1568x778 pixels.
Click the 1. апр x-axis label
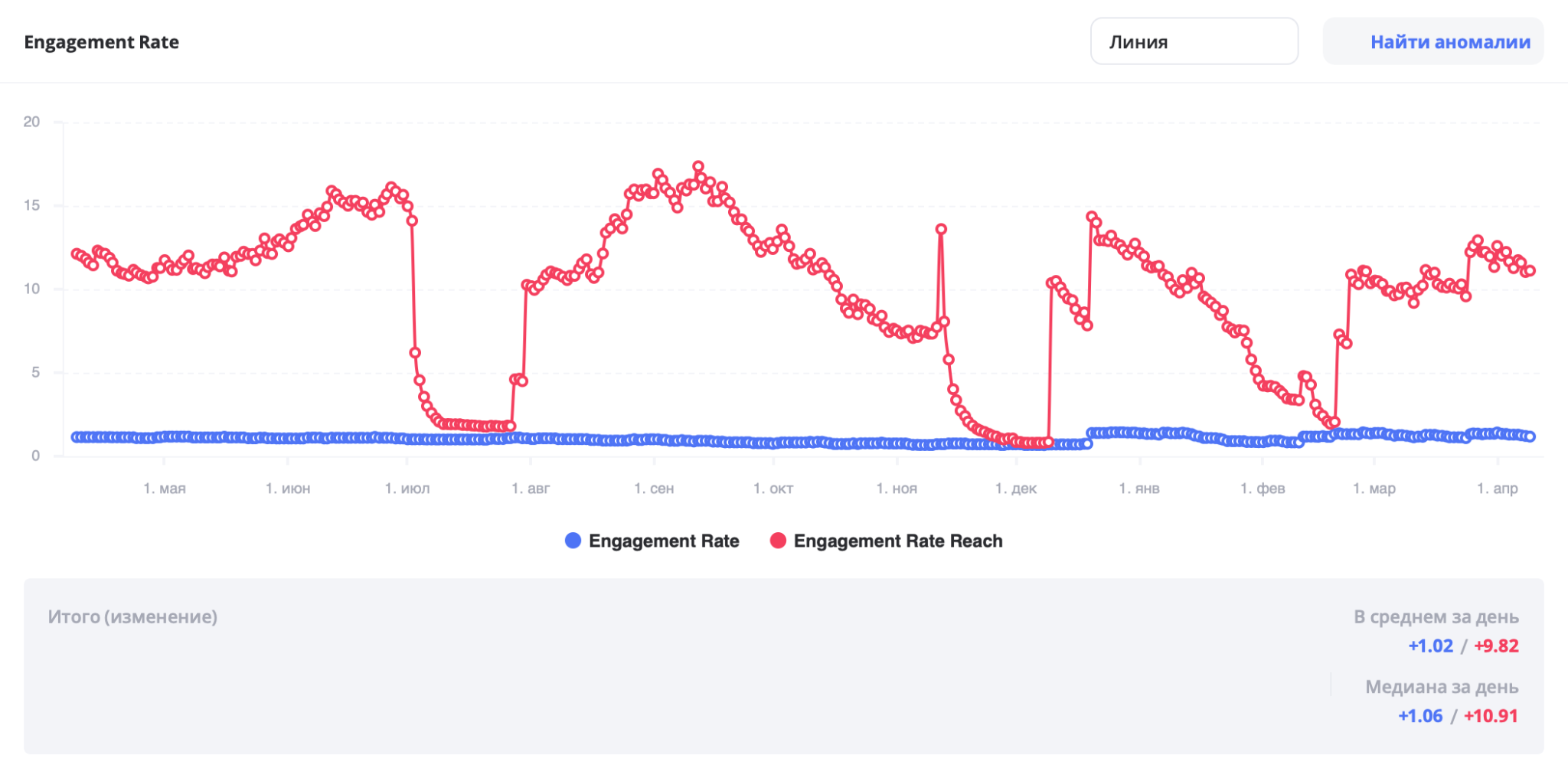click(x=1497, y=489)
